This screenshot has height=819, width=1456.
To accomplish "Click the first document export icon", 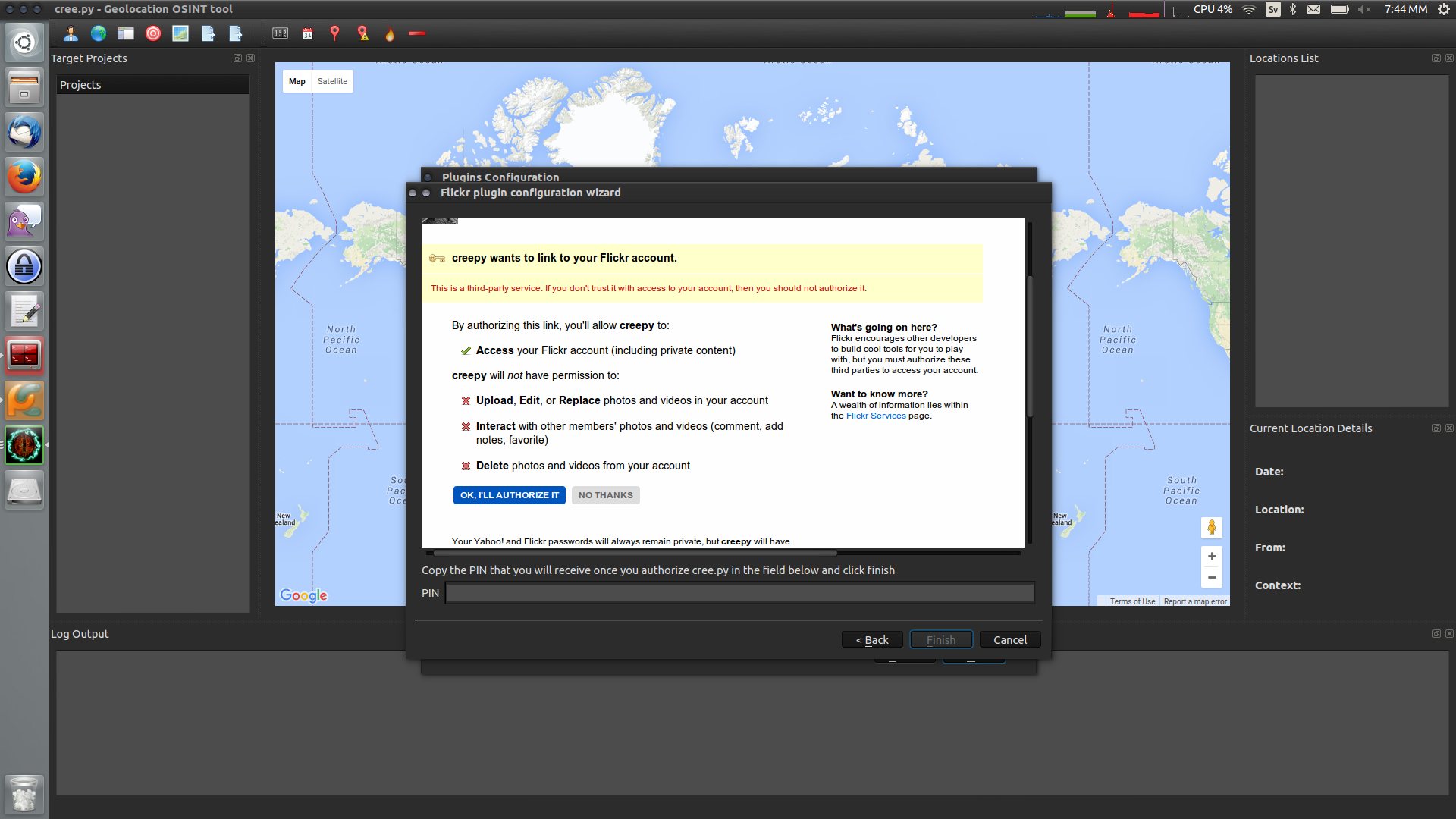I will click(x=208, y=33).
